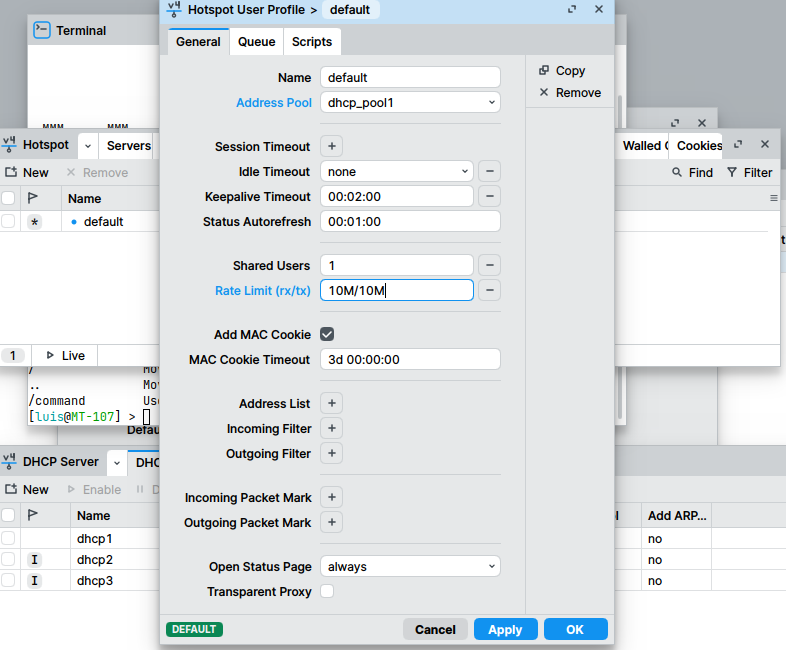Viewport: 786px width, 650px height.
Task: Select the dhcp1 row checkbox
Action: (x=9, y=539)
